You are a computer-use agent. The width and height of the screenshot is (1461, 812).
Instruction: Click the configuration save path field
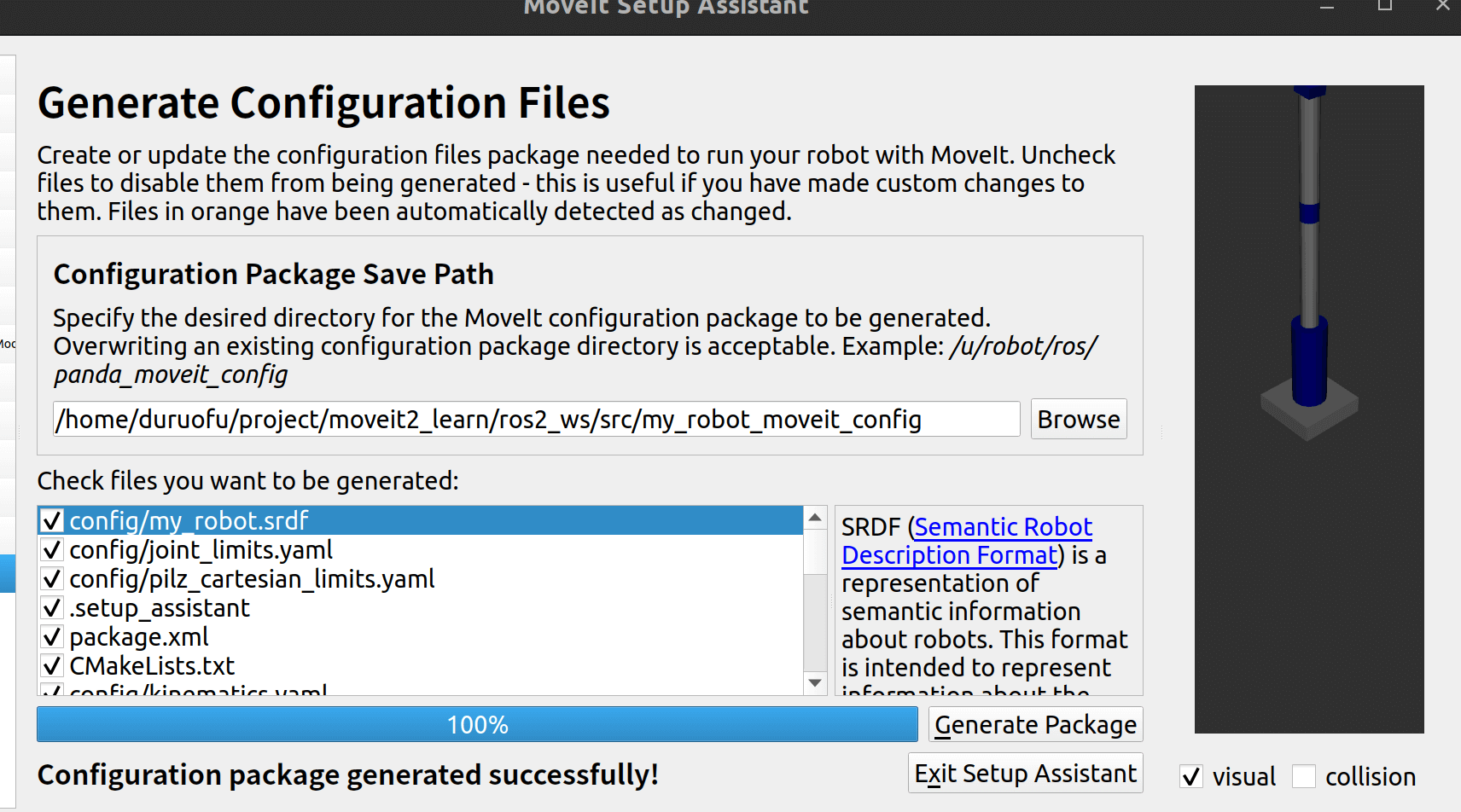coord(536,419)
